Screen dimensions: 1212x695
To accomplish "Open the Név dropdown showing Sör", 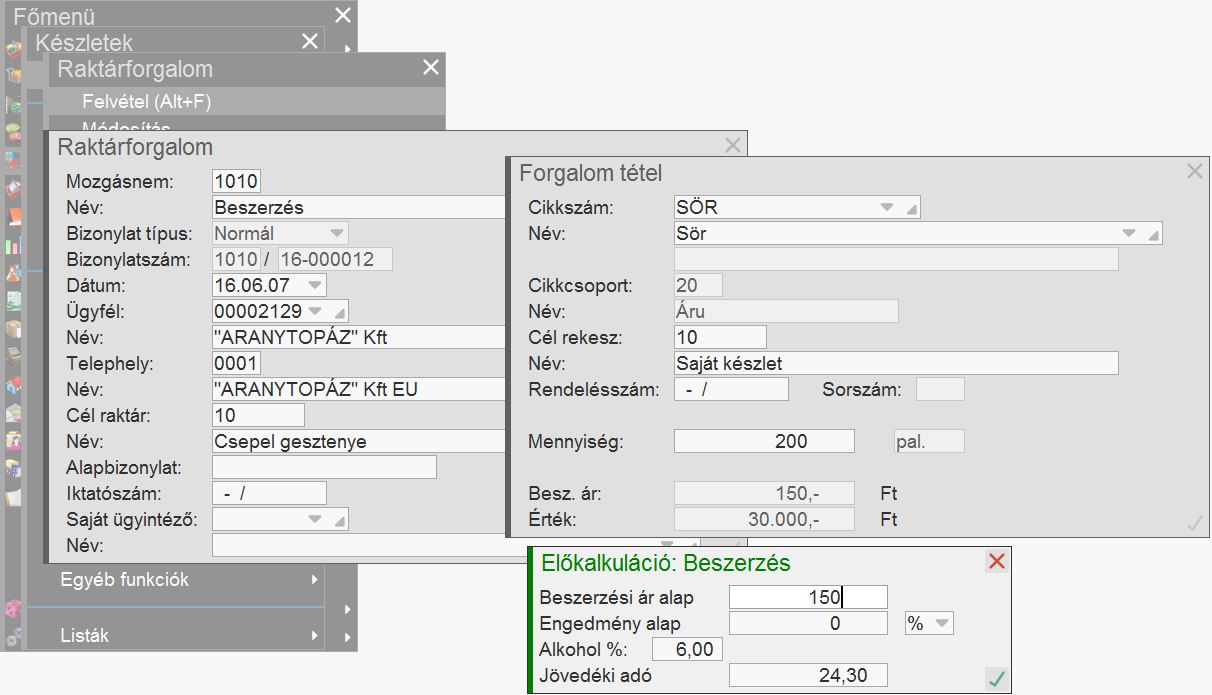I will (x=1129, y=234).
